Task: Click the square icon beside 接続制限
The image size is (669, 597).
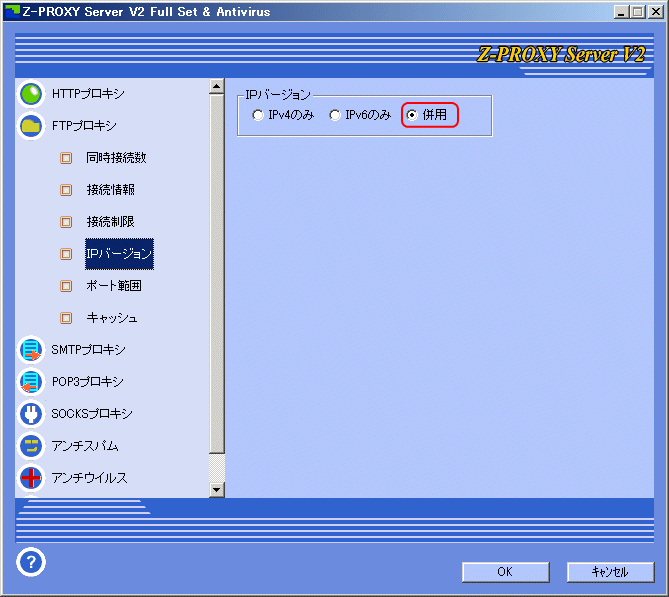Action: [x=66, y=222]
